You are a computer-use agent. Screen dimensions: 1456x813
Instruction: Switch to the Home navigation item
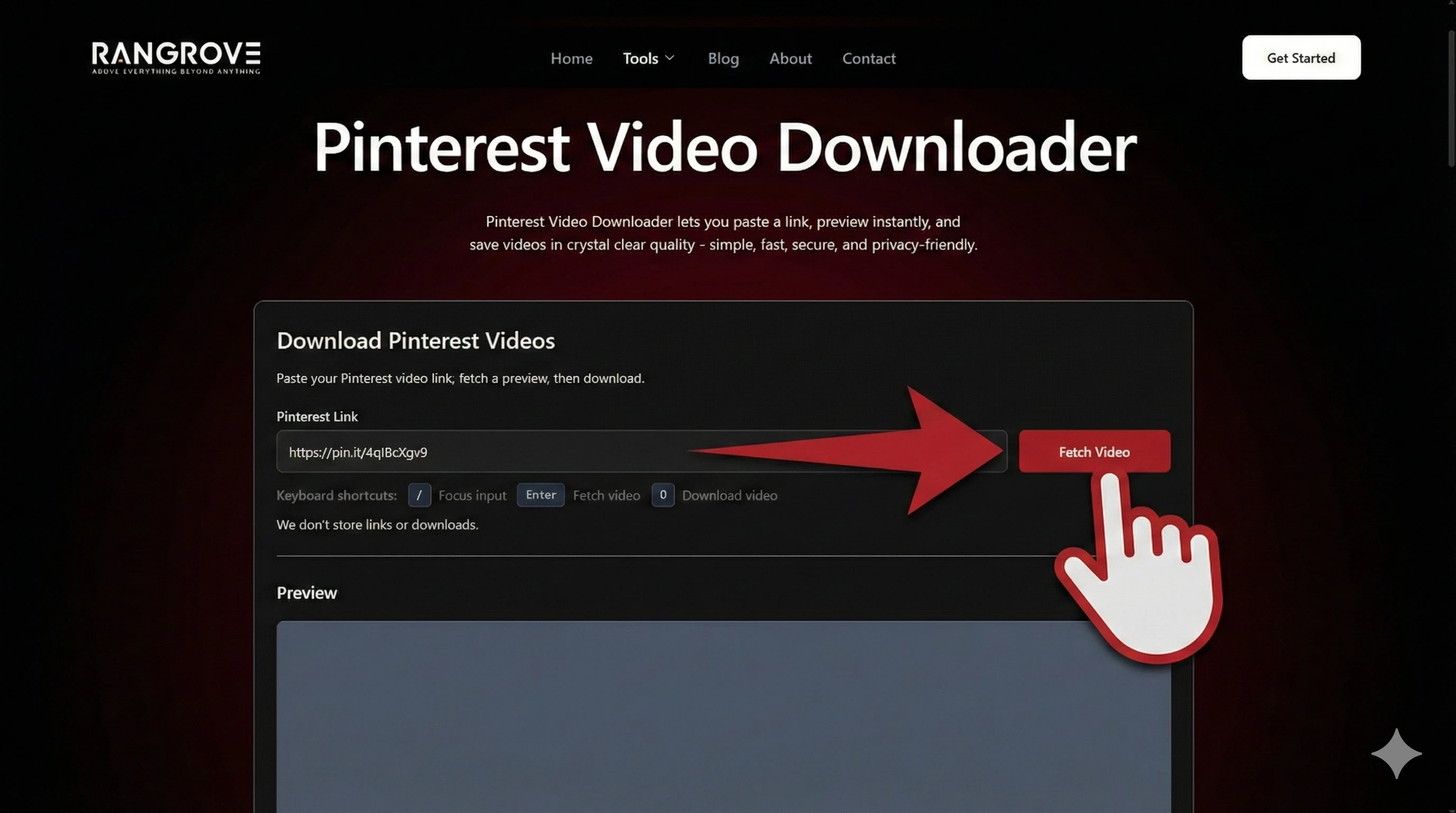pos(571,58)
